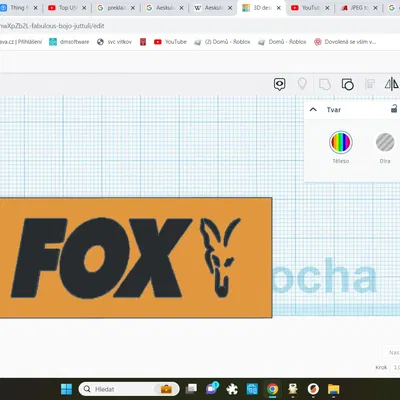Image resolution: width=400 pixels, height=400 pixels.
Task: Collapse the Tvar shape panel chevron
Action: (313, 109)
